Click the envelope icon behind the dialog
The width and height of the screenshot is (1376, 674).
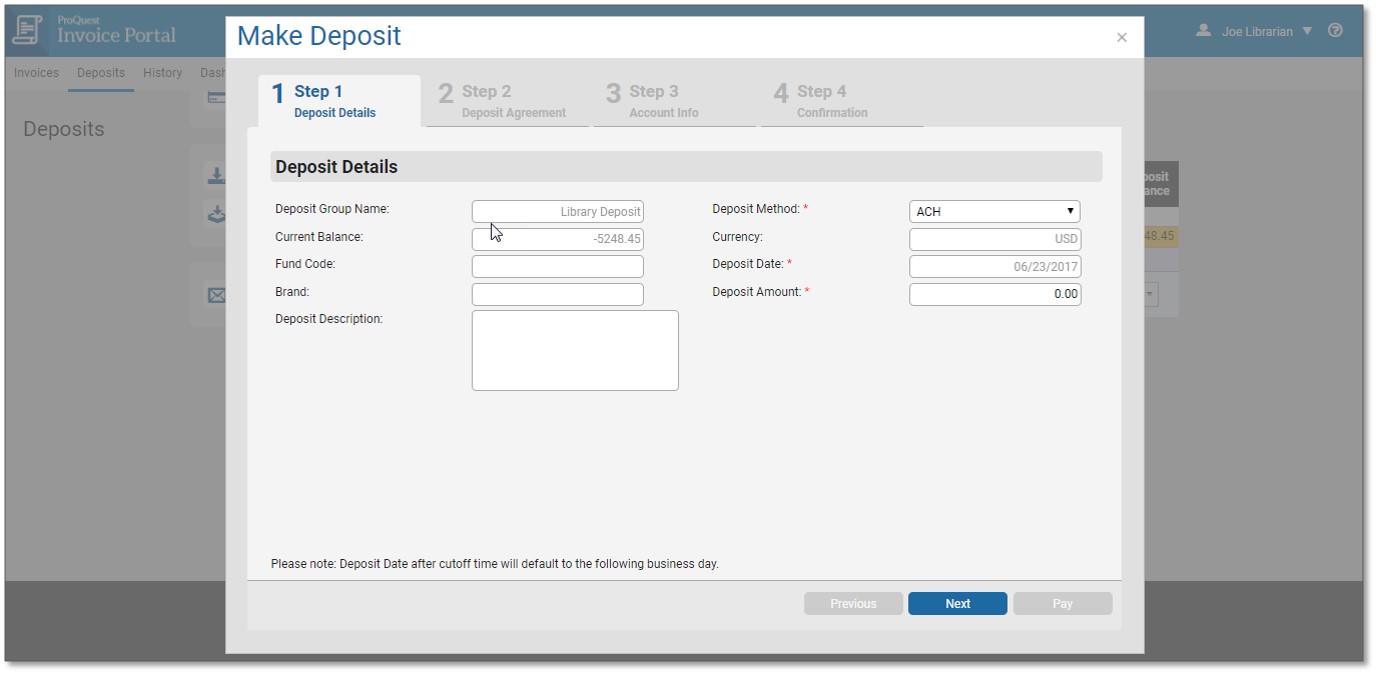tap(216, 296)
